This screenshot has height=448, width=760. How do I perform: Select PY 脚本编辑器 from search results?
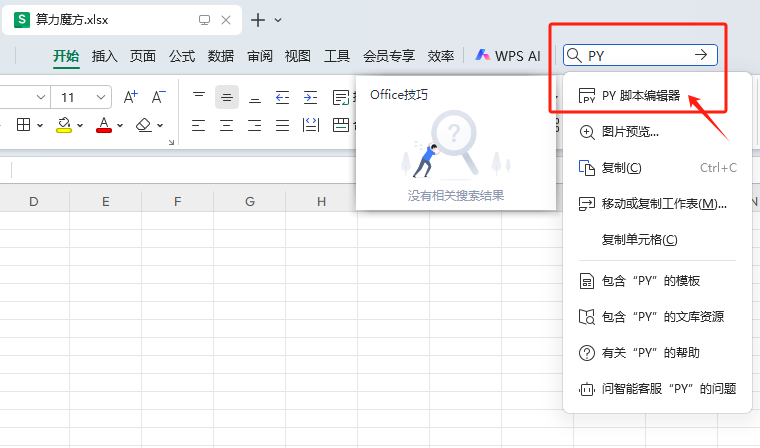pyautogui.click(x=640, y=96)
